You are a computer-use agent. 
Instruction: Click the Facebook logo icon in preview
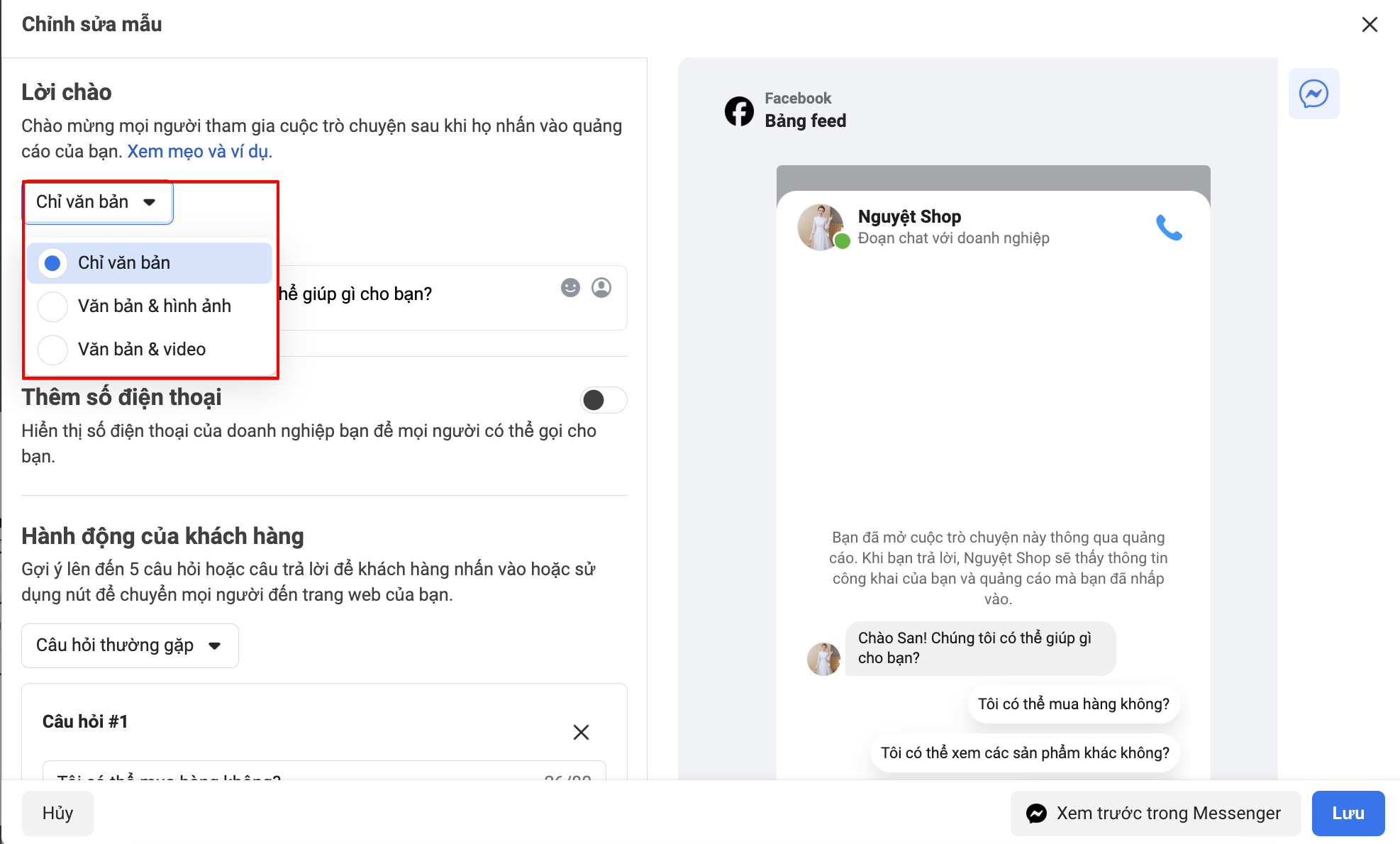click(739, 111)
